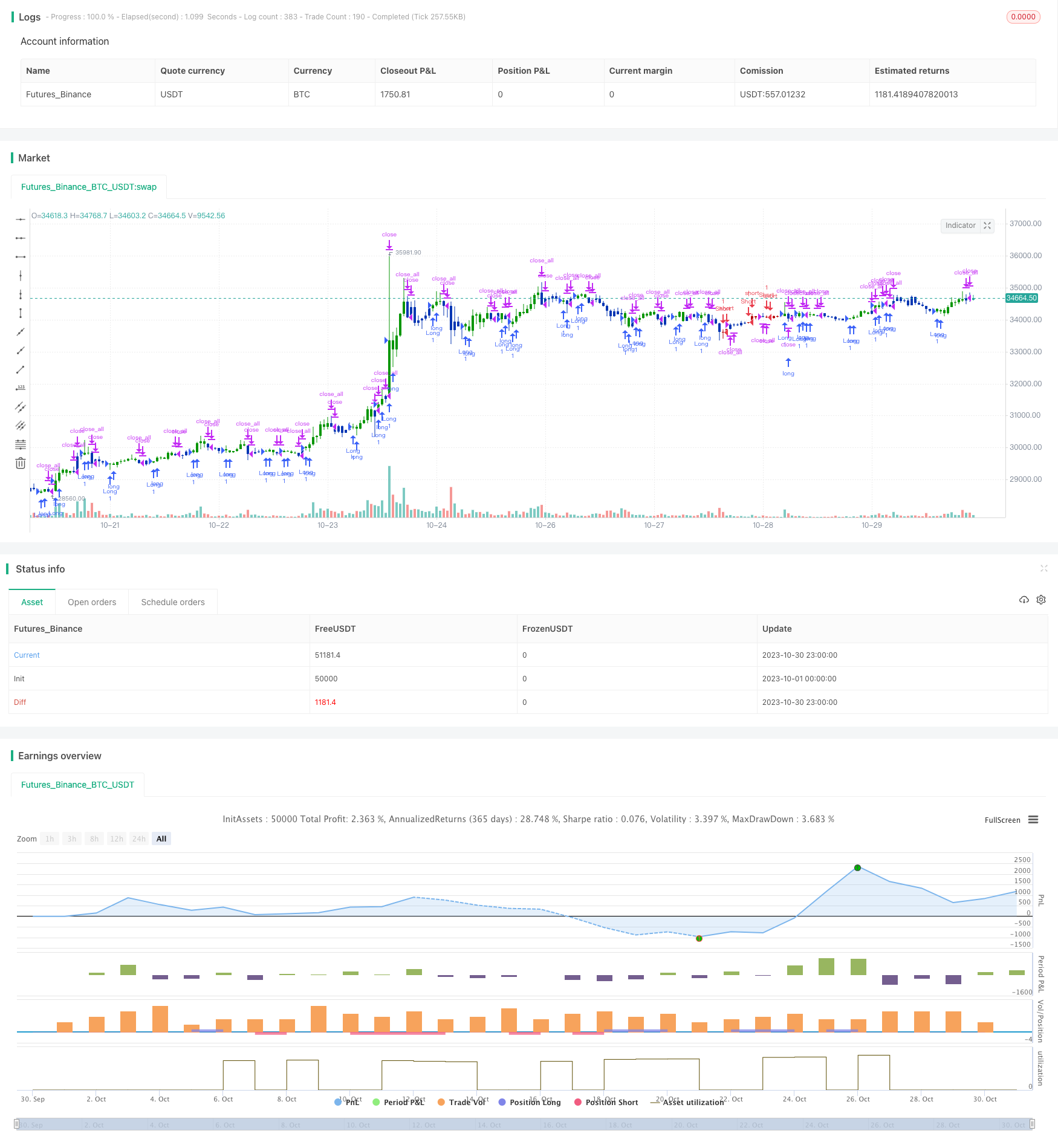Click the Diff value 1181.4
Screen dimensions: 1058x1148
[x=325, y=702]
